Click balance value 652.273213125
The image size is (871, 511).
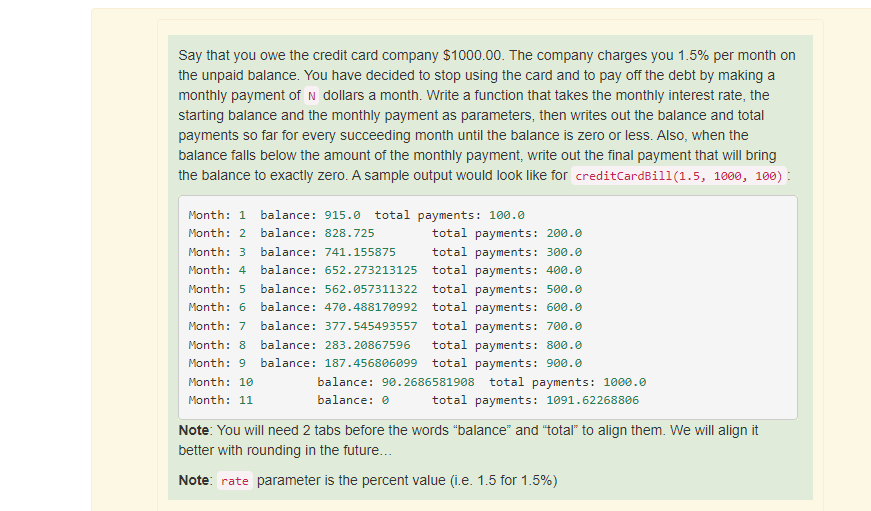coord(371,270)
